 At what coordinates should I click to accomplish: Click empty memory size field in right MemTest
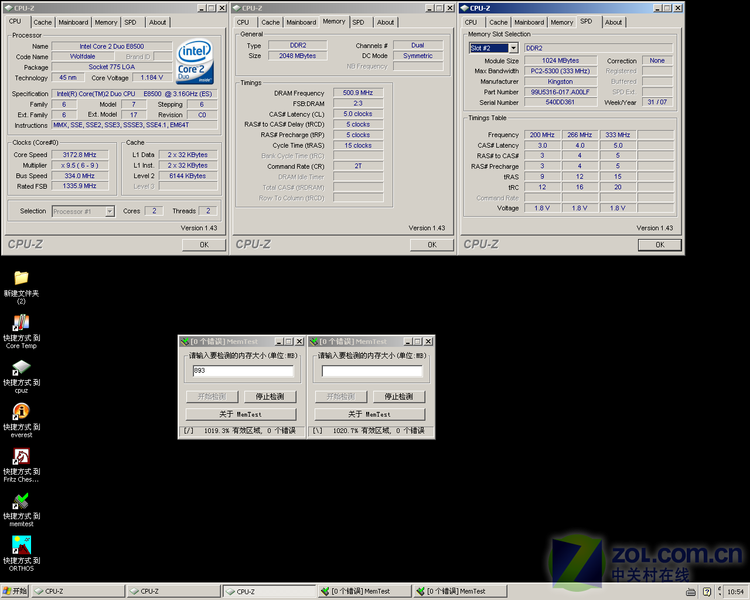pos(372,371)
